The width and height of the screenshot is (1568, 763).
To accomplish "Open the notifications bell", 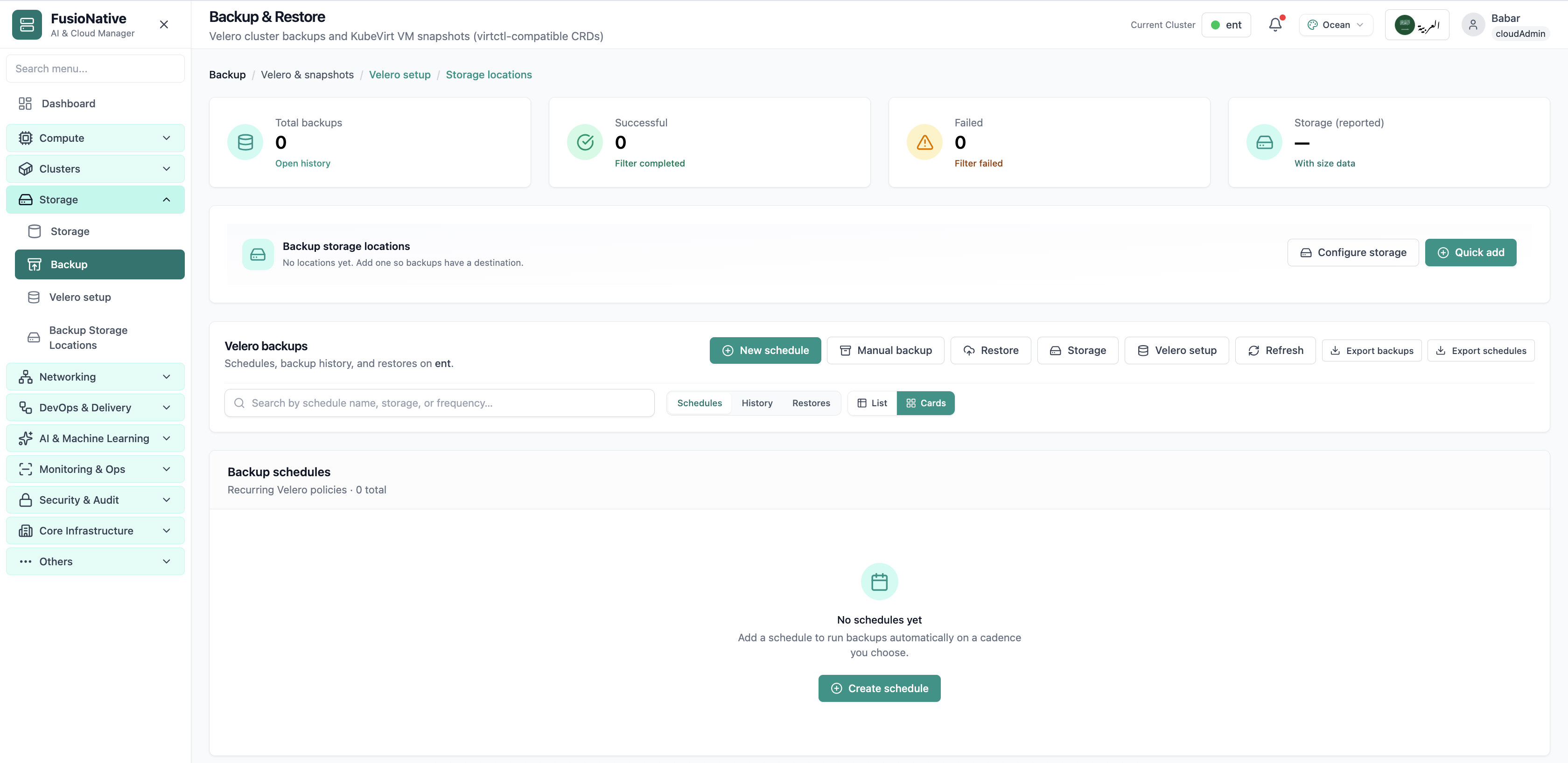I will [x=1275, y=24].
